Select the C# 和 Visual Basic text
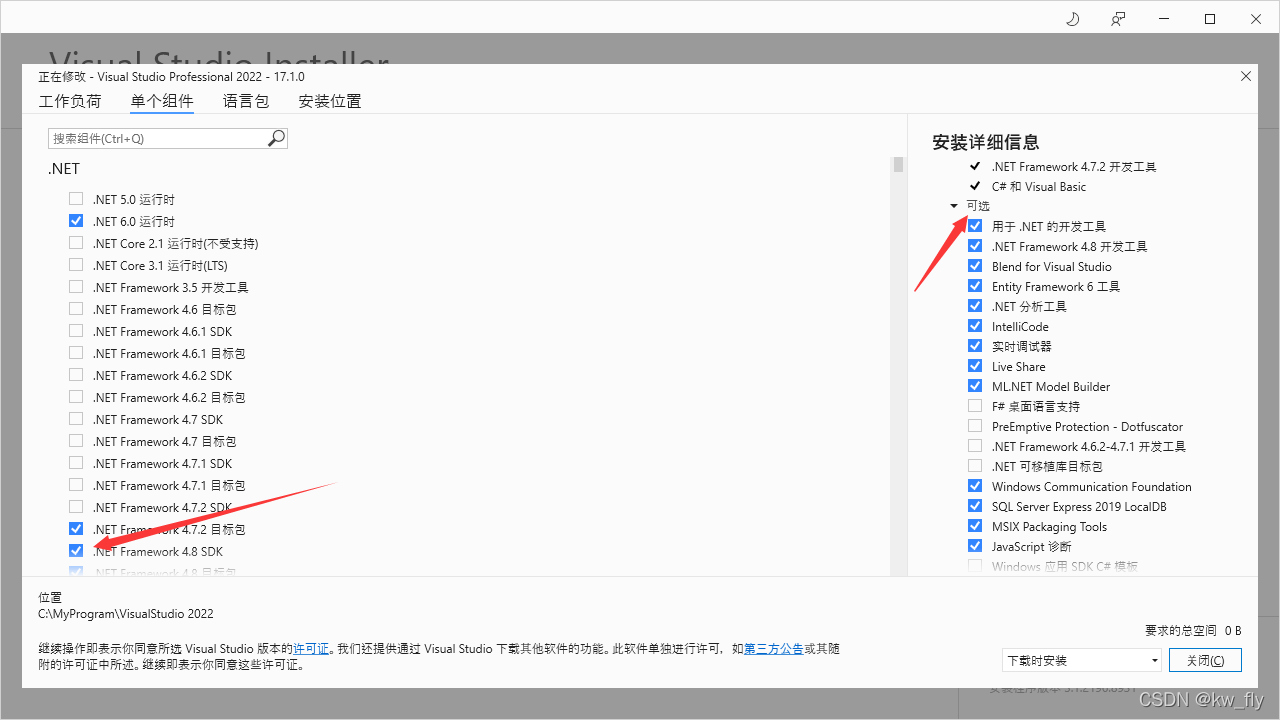Image resolution: width=1280 pixels, height=720 pixels. [1039, 187]
